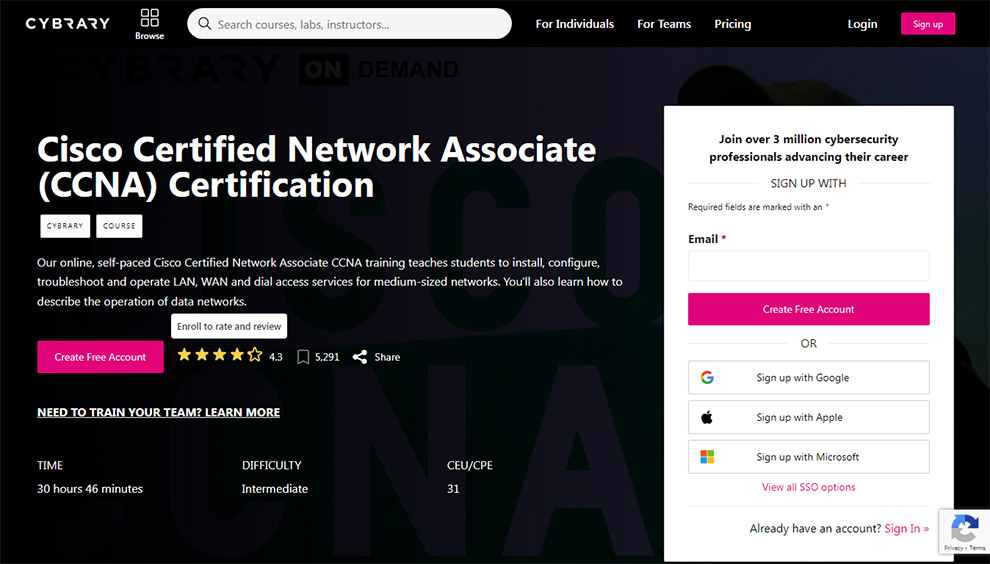Open Need to train your team? Learn more
The image size is (990, 564).
click(x=158, y=412)
